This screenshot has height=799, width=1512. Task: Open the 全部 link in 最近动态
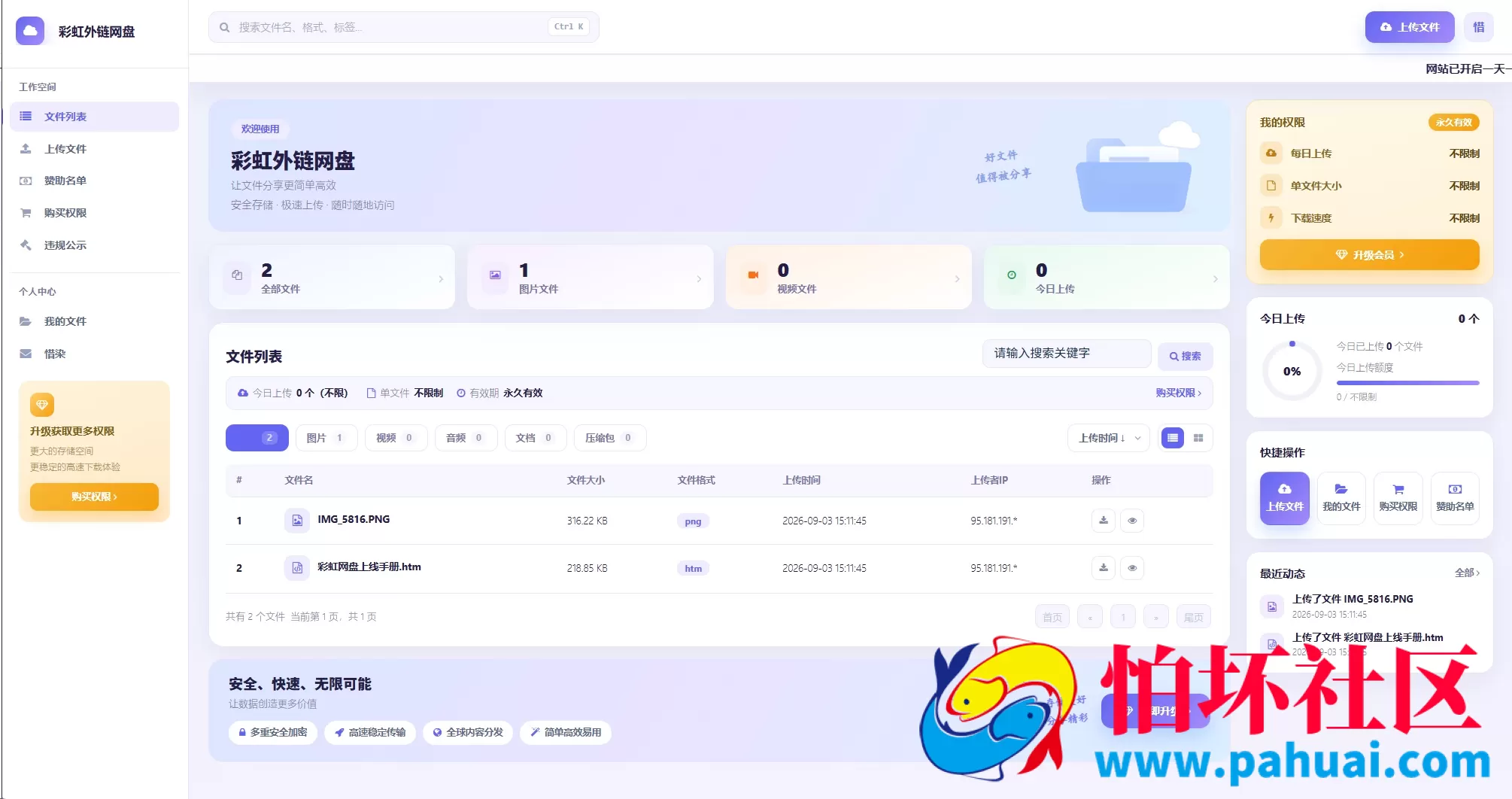pos(1467,573)
